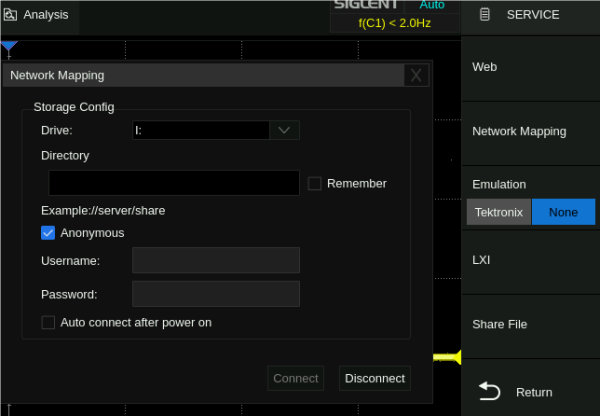Open the Web menu item
This screenshot has height=416, width=600.
(530, 67)
